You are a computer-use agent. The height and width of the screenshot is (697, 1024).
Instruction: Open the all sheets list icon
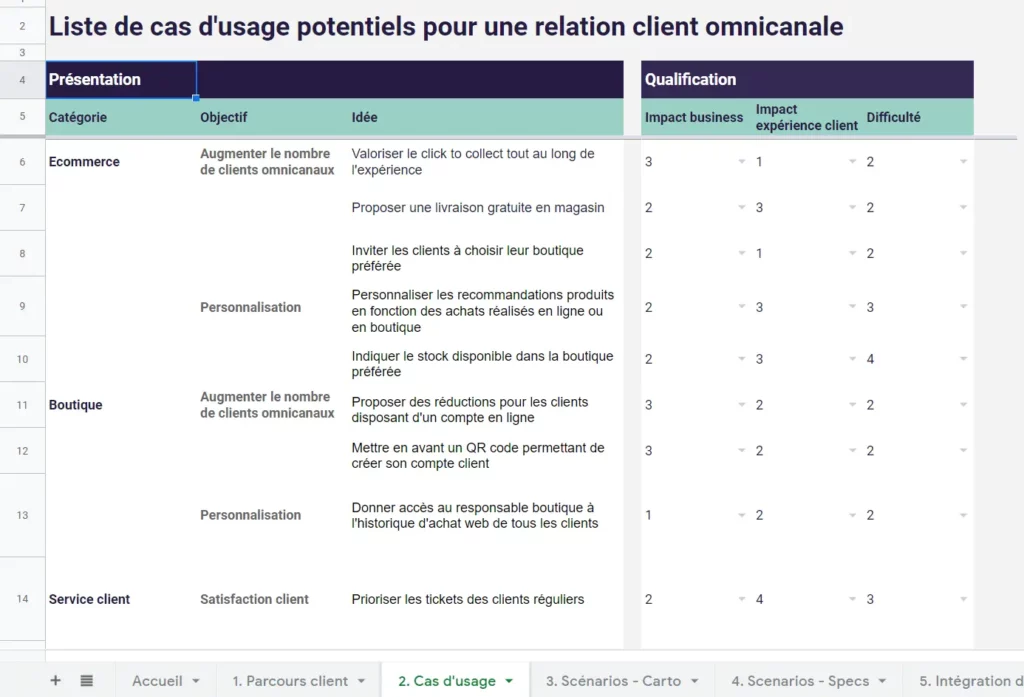coord(86,681)
